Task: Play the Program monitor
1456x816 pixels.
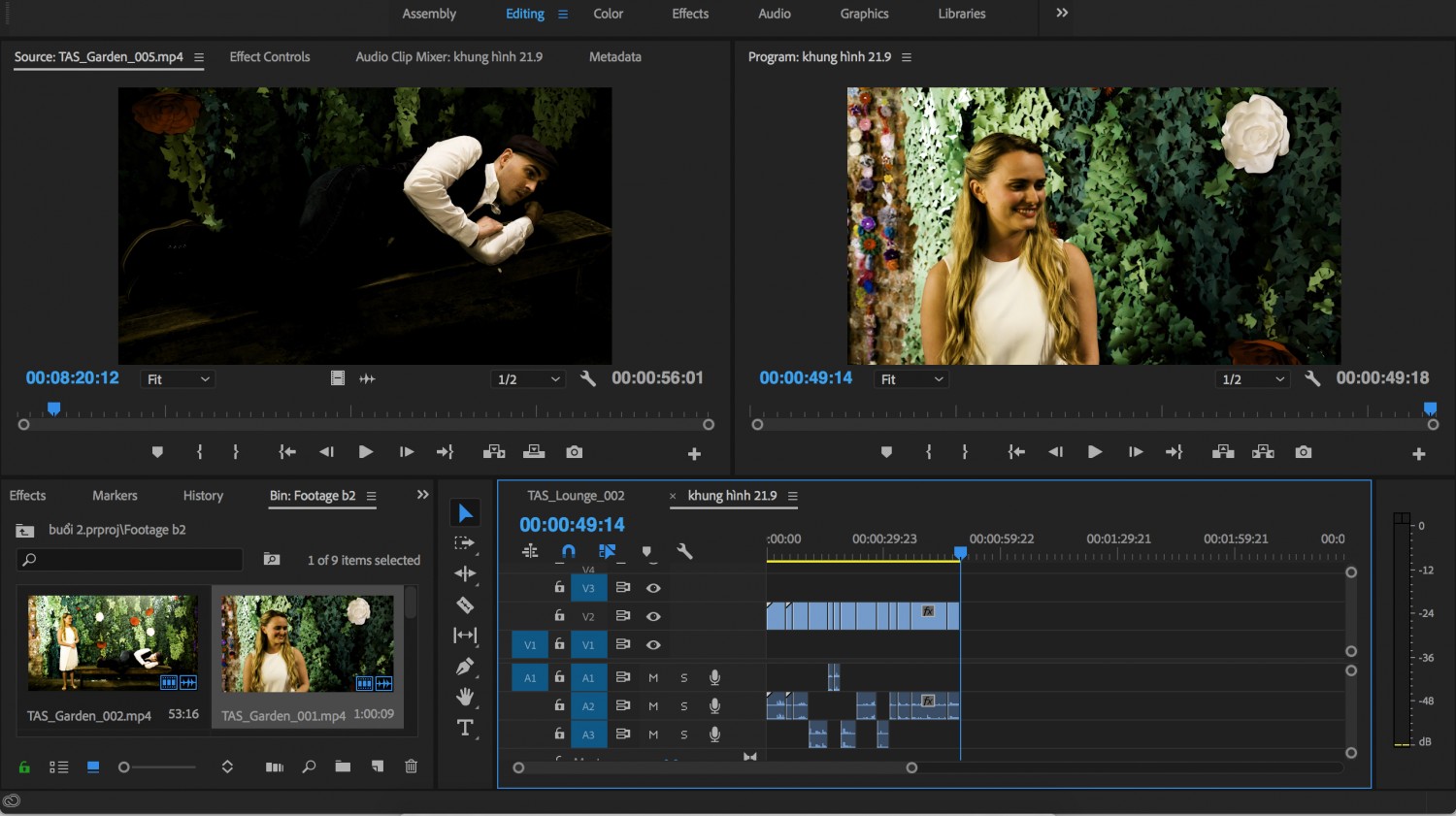Action: point(1094,452)
